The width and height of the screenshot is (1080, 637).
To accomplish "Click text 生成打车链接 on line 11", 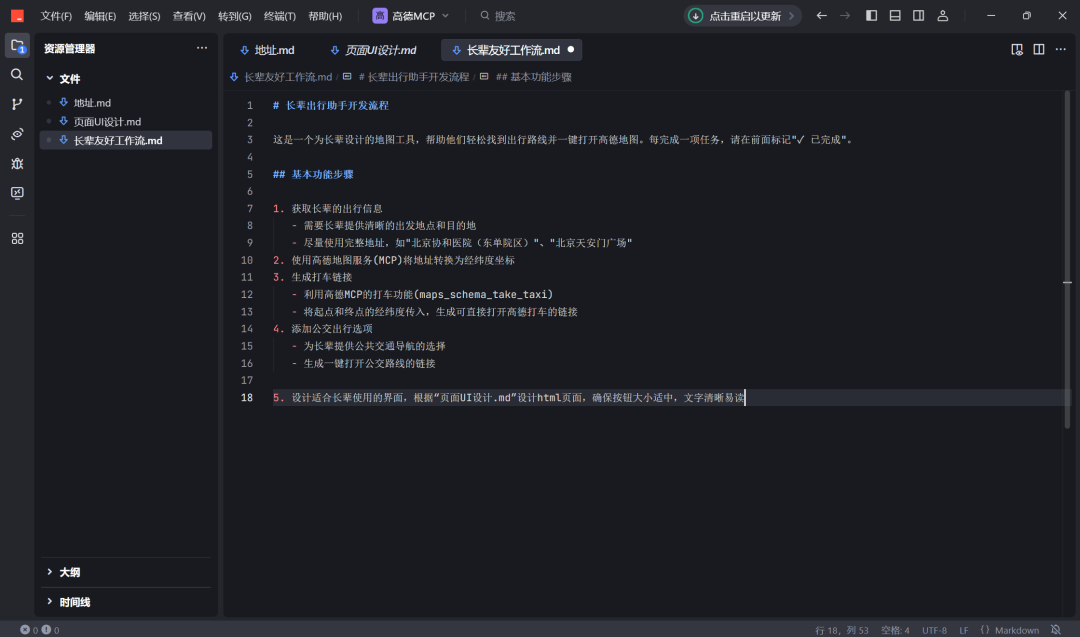I will tap(322, 277).
